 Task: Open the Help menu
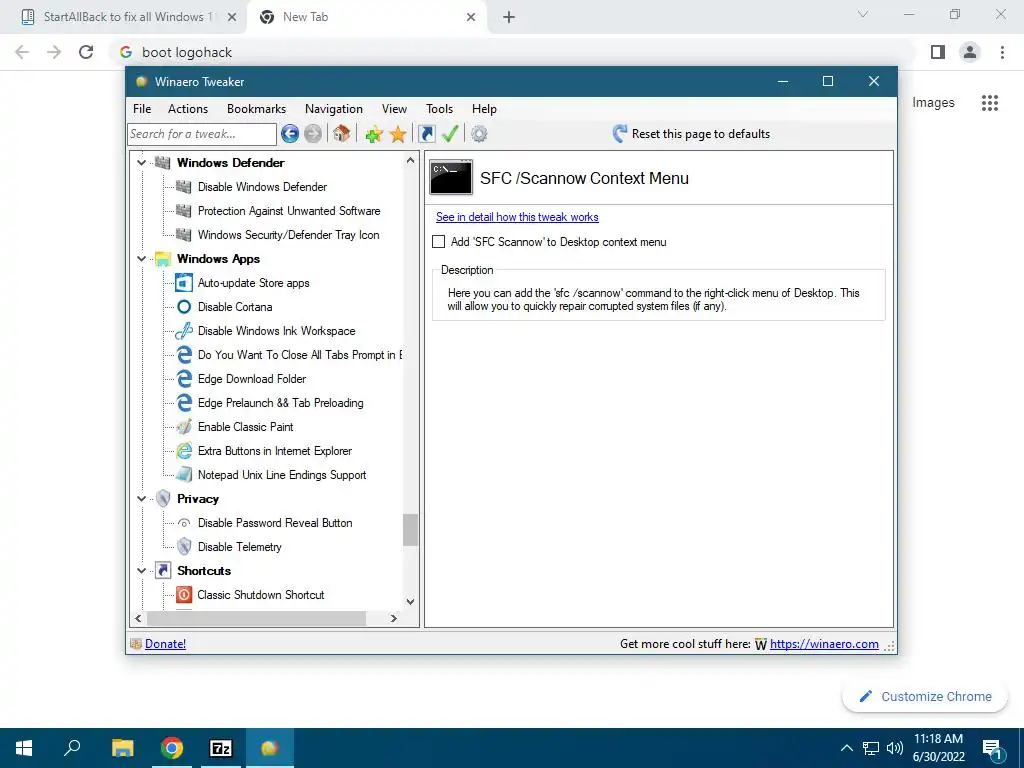pos(484,109)
